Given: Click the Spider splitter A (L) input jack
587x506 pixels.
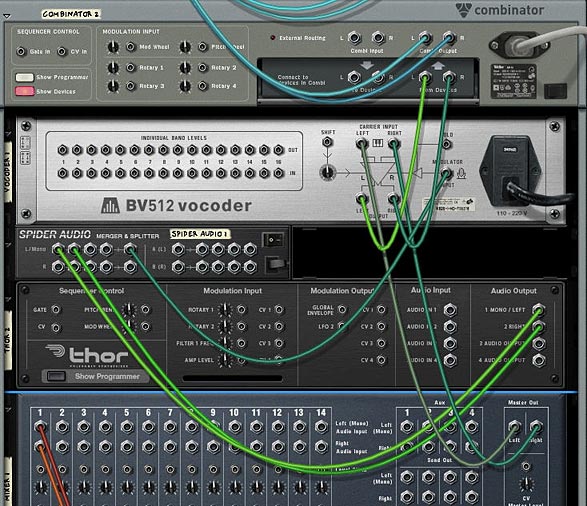Looking at the screenshot, I should [x=178, y=249].
